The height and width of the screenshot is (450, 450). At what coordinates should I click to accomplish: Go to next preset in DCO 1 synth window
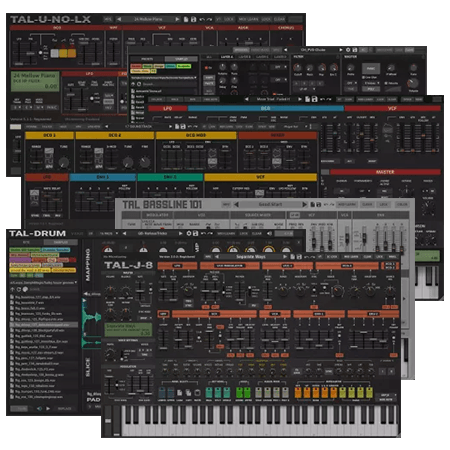coord(170,127)
